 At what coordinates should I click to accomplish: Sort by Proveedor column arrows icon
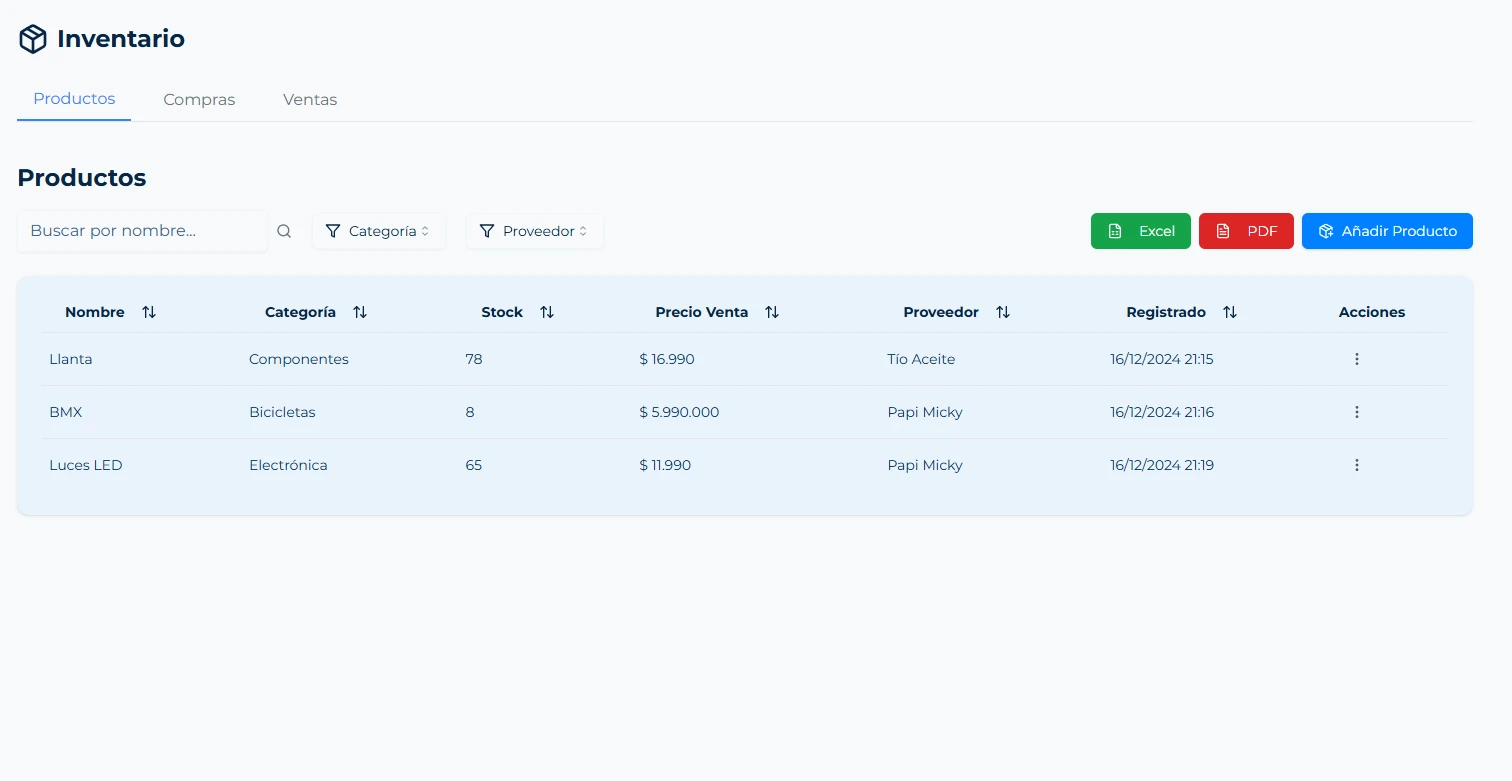[1003, 312]
